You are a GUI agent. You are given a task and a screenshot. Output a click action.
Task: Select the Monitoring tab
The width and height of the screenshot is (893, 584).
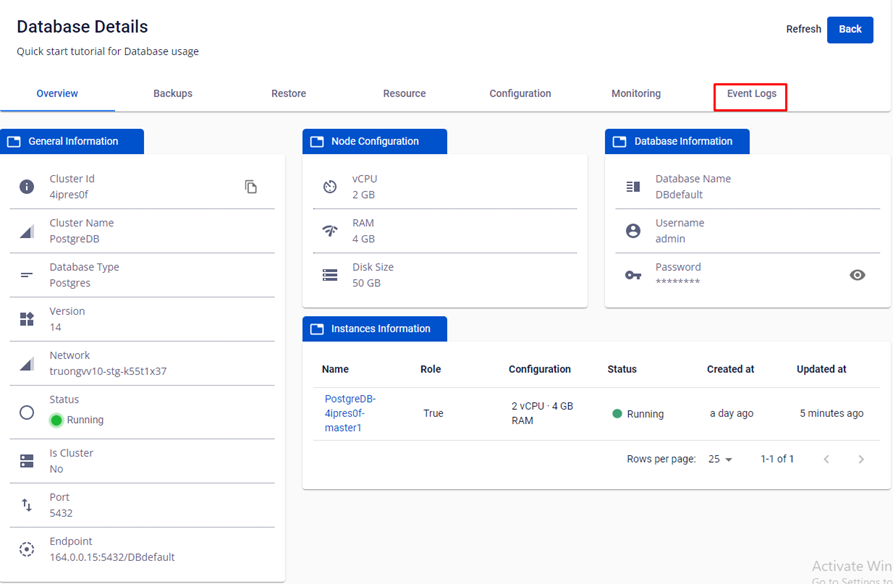tap(636, 93)
